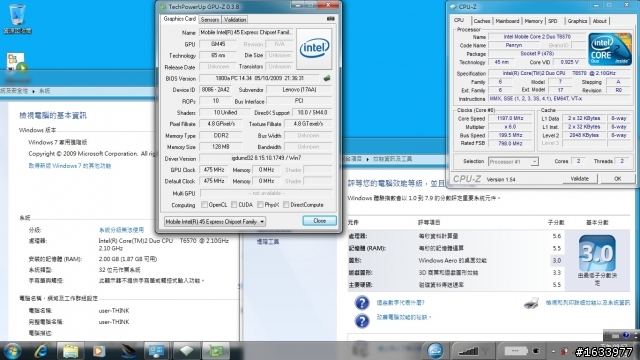Click the printer icon in performance window
This screenshot has height=360, width=640.
coord(531,303)
